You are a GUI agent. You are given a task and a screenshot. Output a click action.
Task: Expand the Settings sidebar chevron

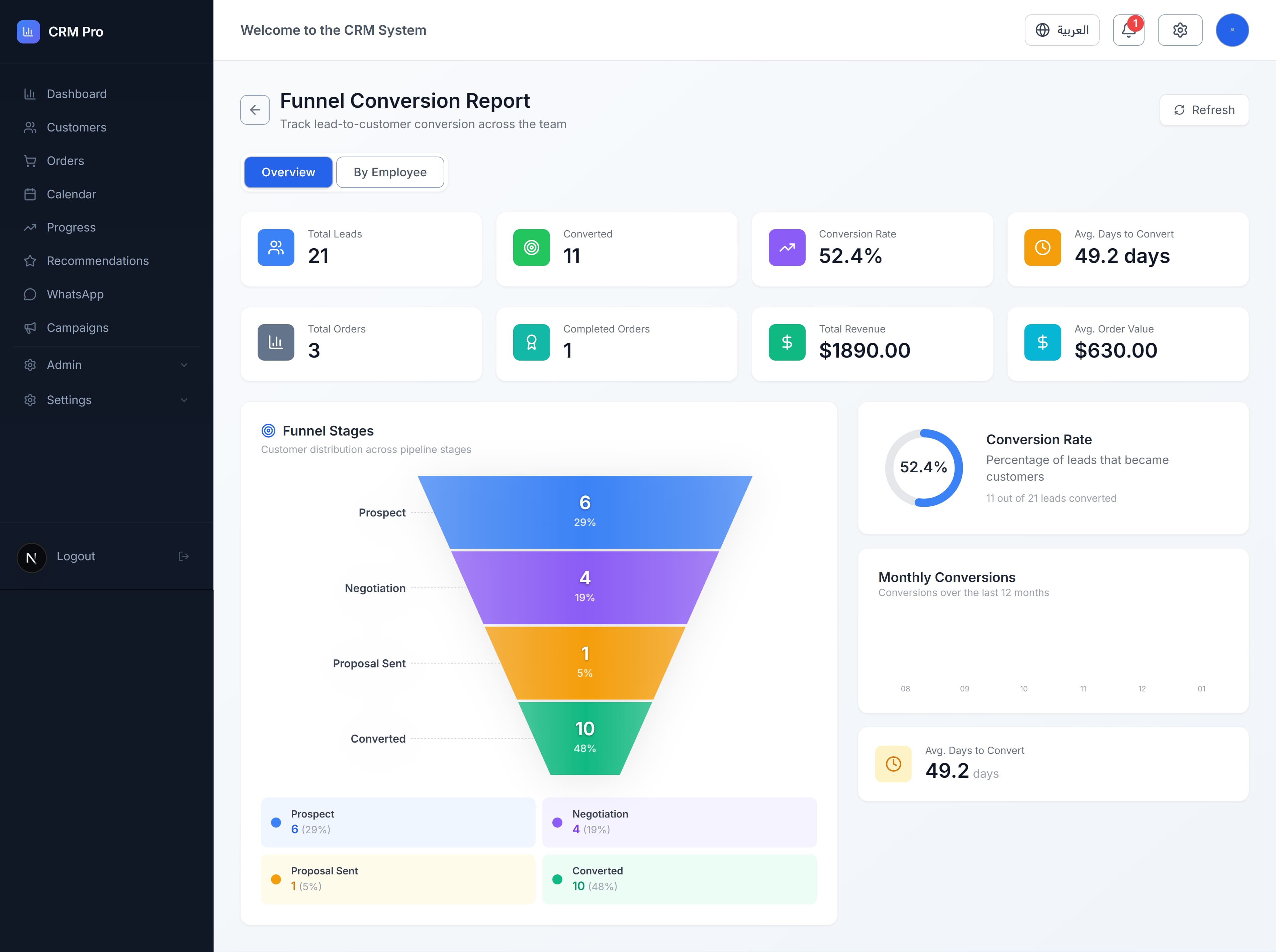click(184, 400)
